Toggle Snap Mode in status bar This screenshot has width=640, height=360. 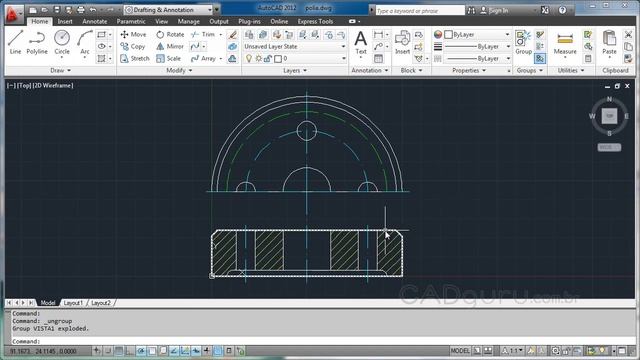click(108, 351)
